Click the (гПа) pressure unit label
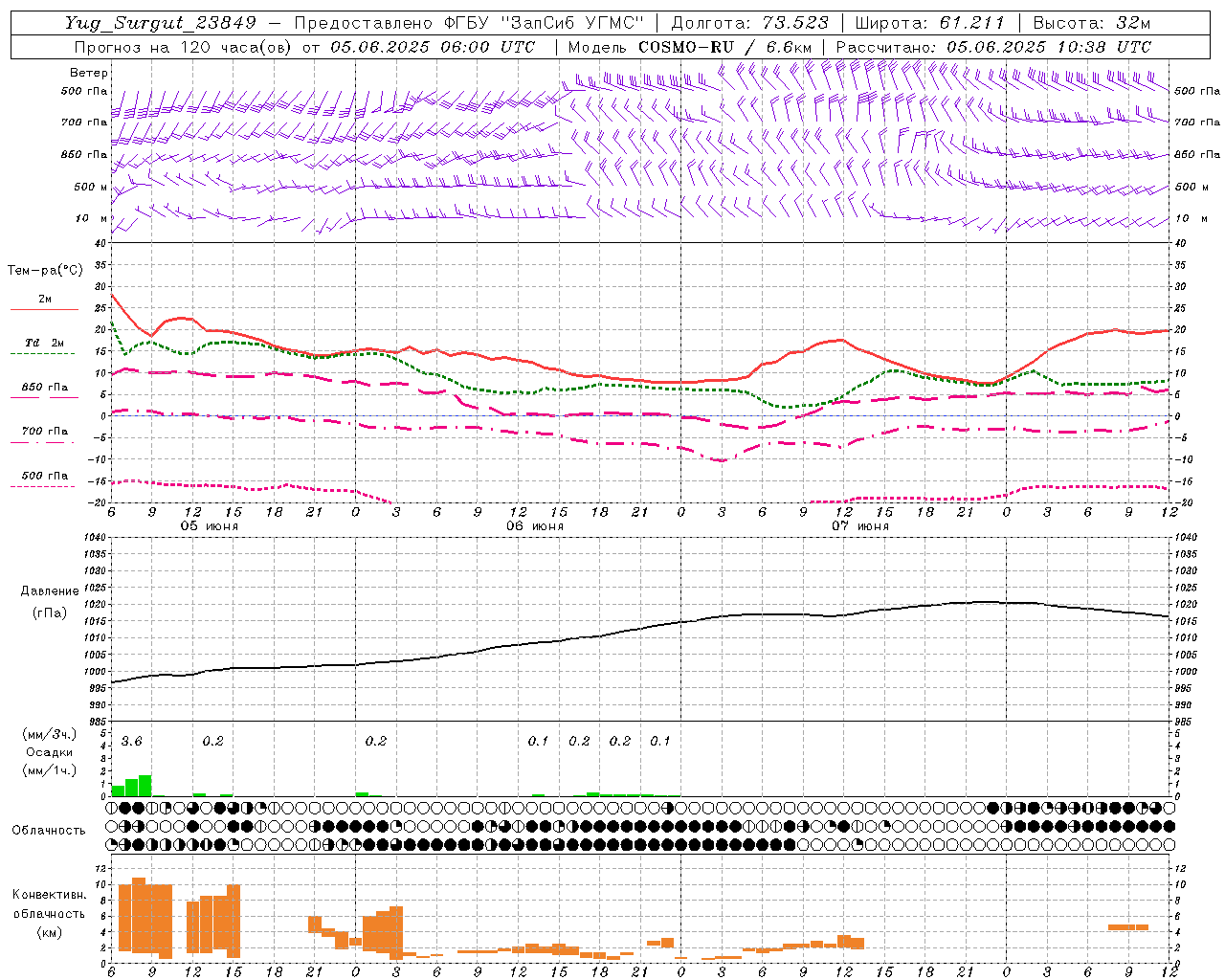The width and height of the screenshot is (1225, 980). pyautogui.click(x=48, y=613)
